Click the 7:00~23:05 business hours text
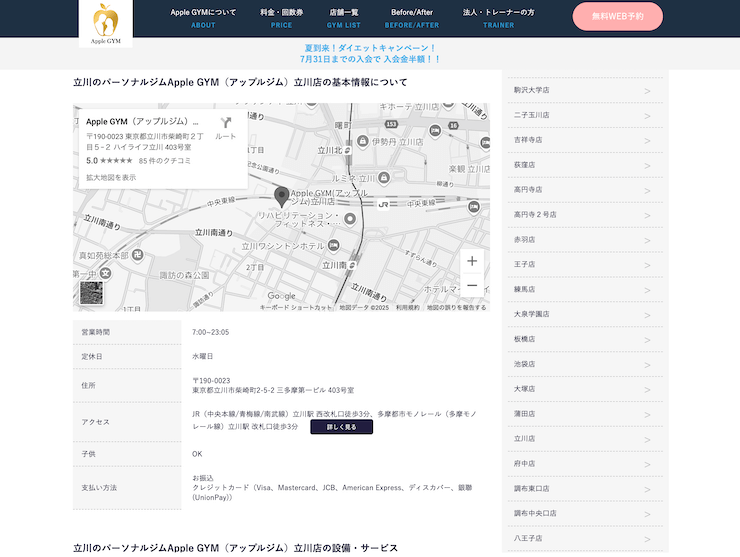 [210, 332]
